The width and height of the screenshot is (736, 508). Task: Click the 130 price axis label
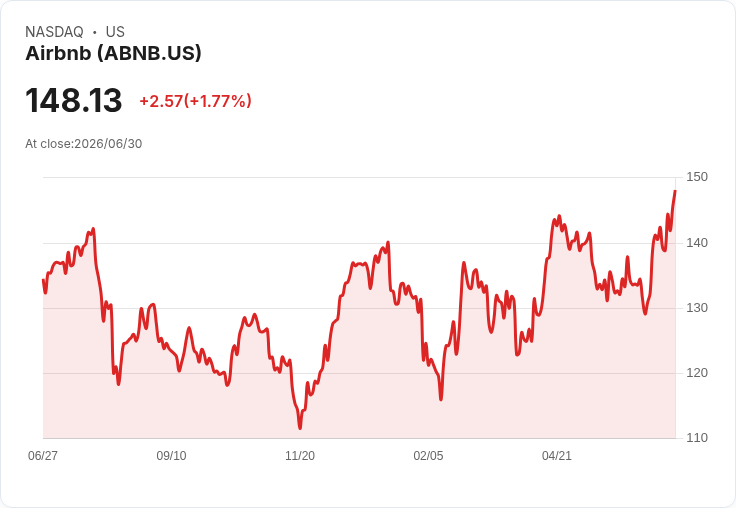(x=697, y=308)
